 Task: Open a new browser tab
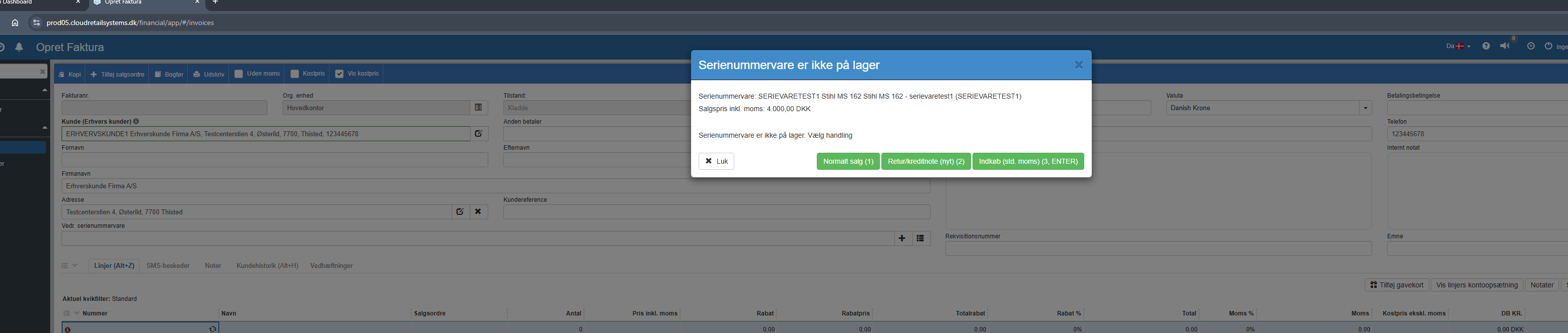click(x=215, y=3)
